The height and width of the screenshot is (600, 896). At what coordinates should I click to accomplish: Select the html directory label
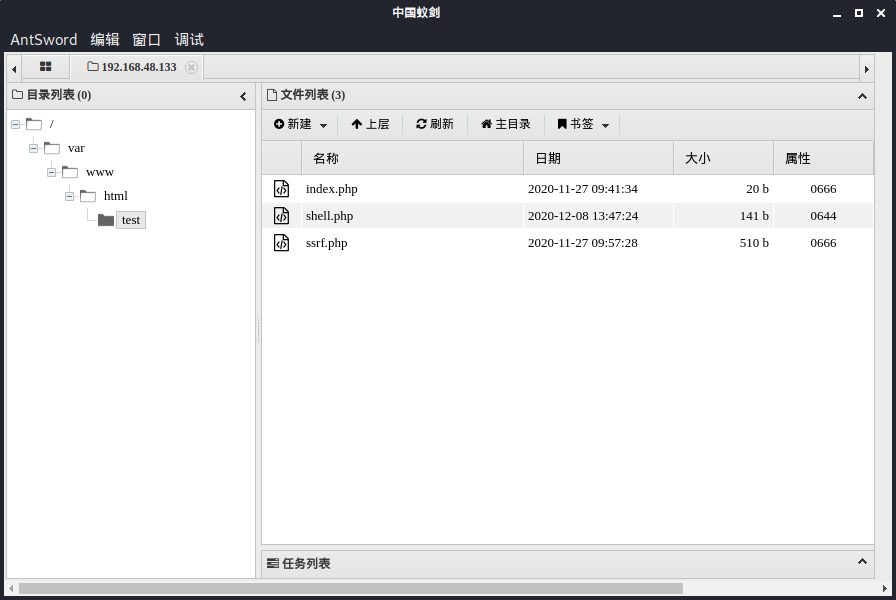pos(115,196)
